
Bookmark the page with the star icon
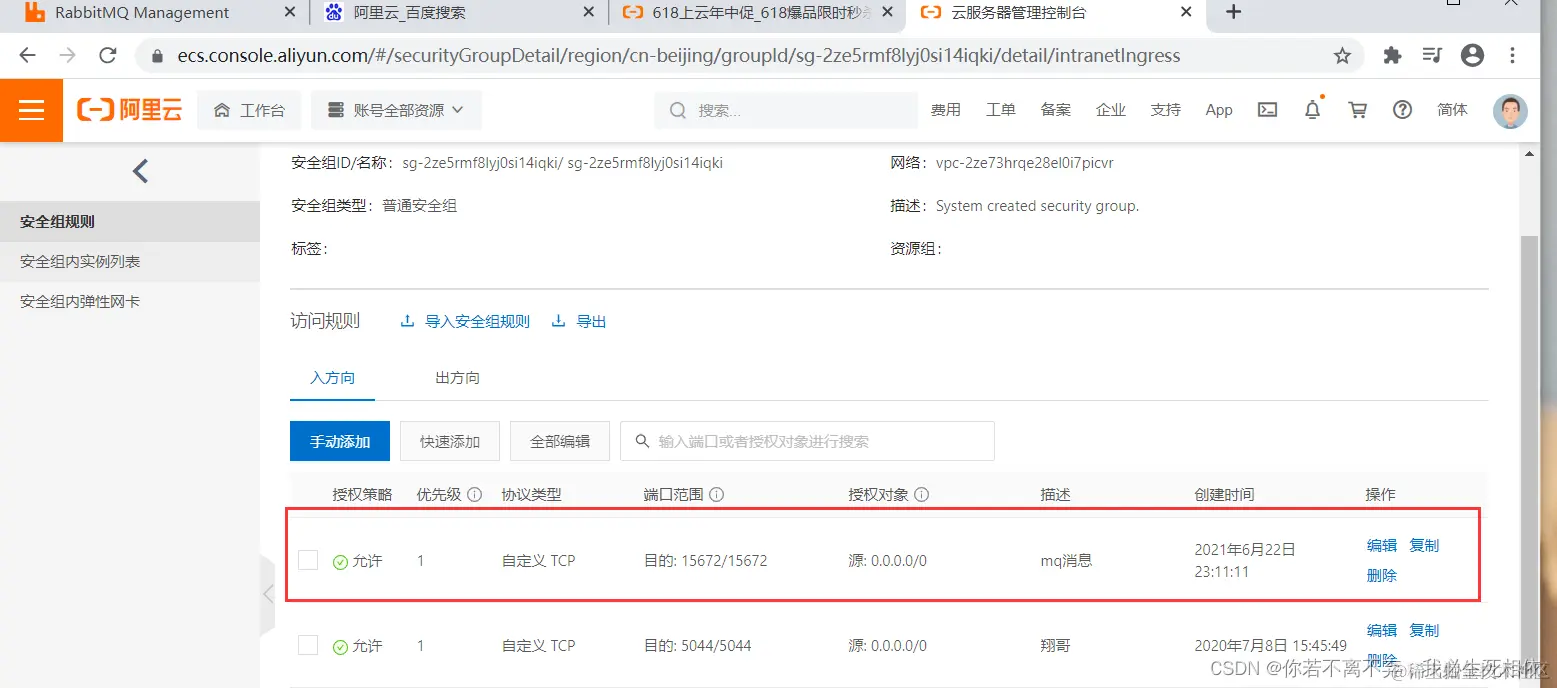tap(1343, 56)
